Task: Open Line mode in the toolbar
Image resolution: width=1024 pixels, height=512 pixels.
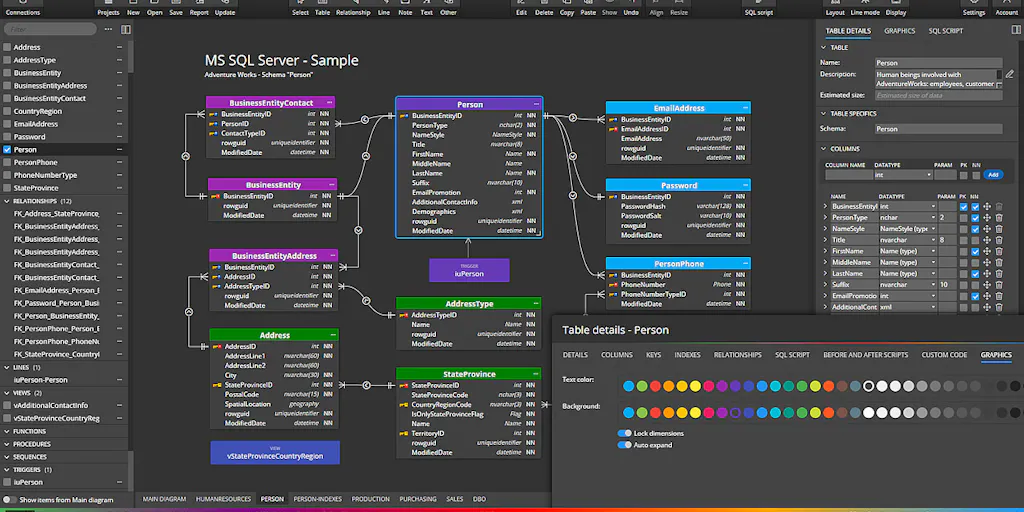Action: [864, 9]
